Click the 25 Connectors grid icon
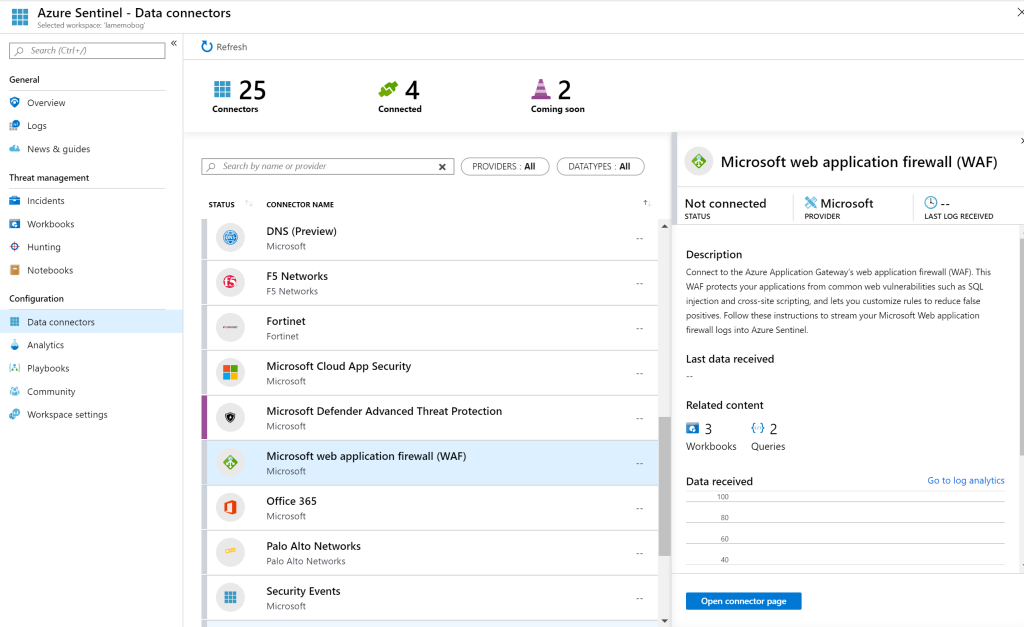1024x627 pixels. pyautogui.click(x=222, y=89)
